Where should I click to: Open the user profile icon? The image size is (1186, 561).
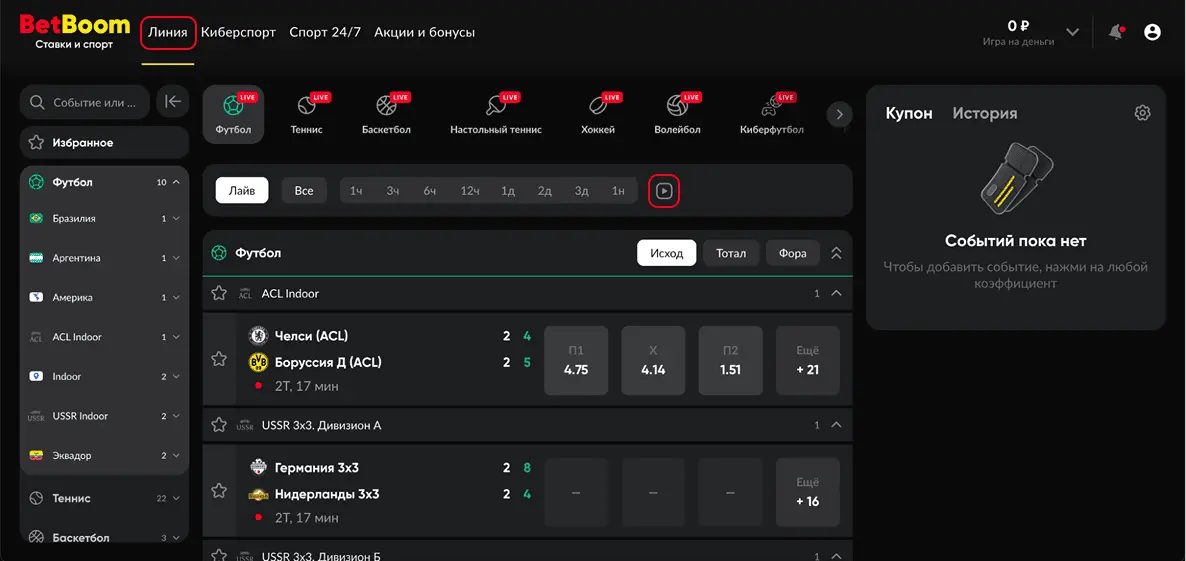pos(1152,32)
